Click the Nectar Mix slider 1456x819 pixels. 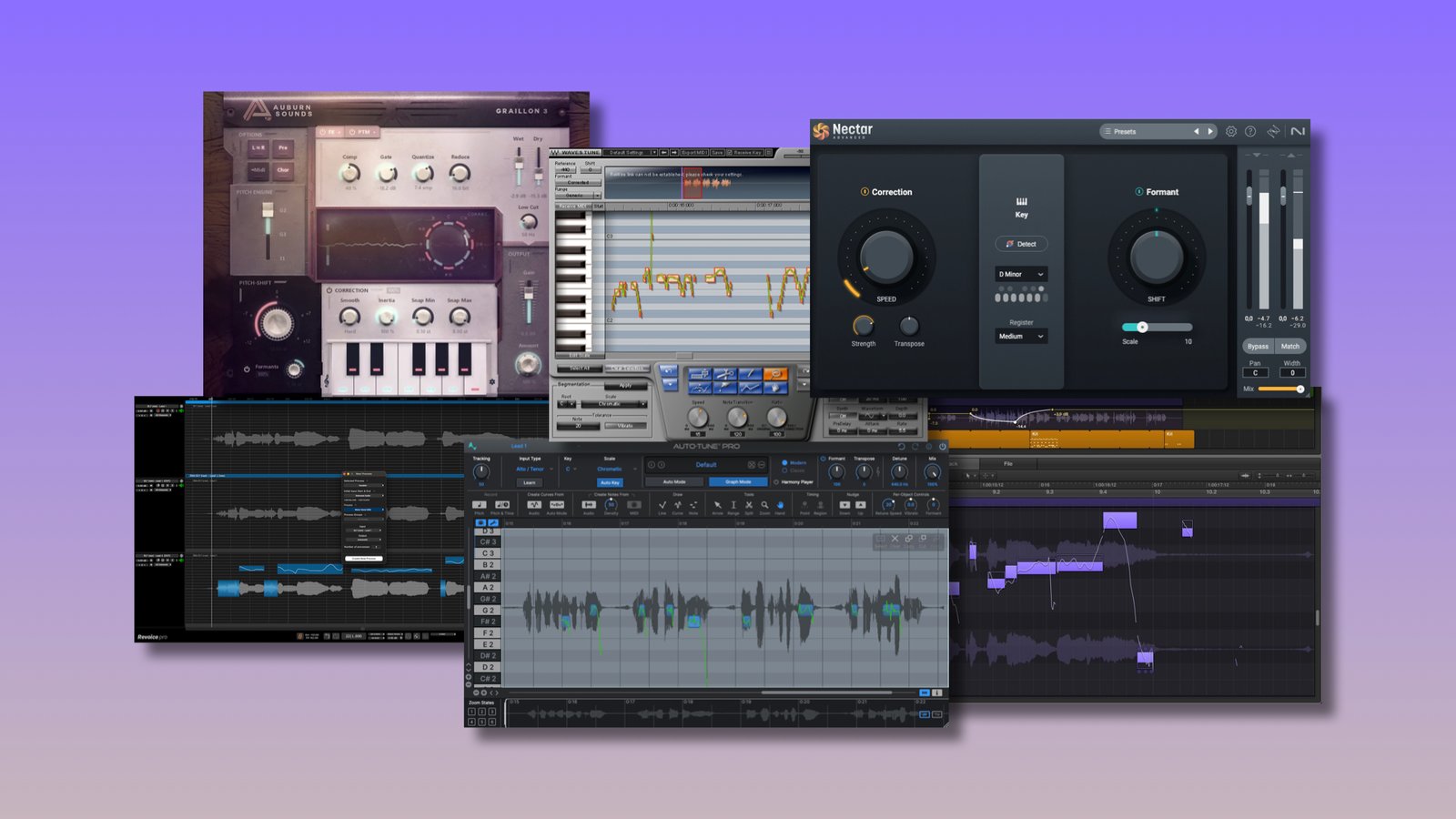point(1281,389)
